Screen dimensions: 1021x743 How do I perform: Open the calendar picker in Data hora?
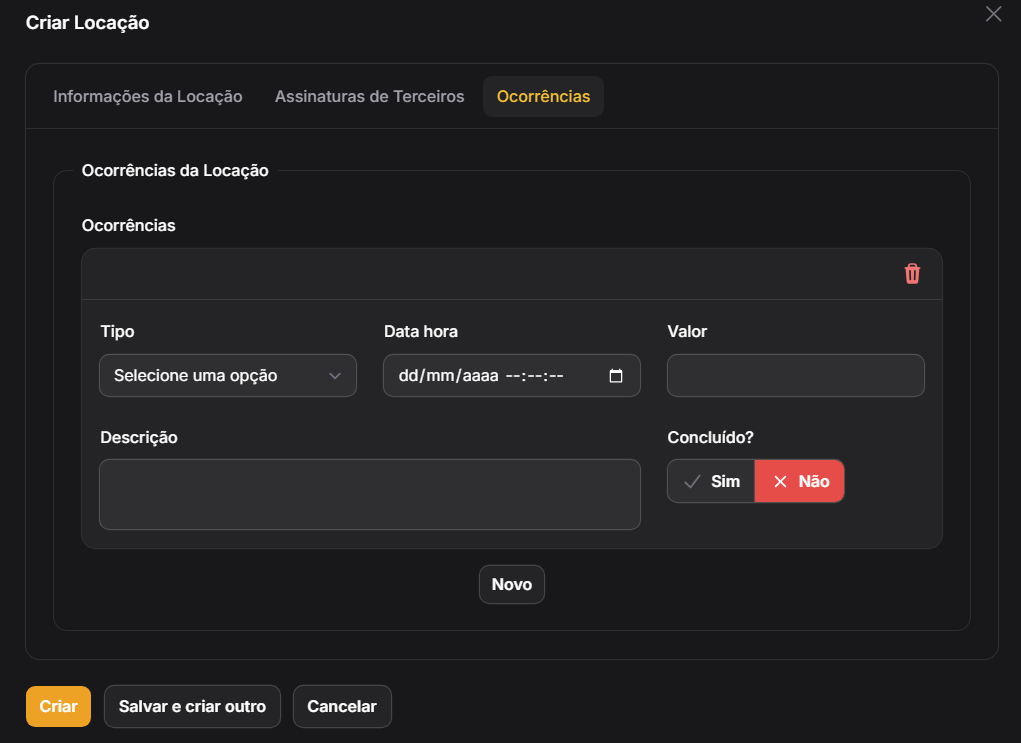click(615, 376)
